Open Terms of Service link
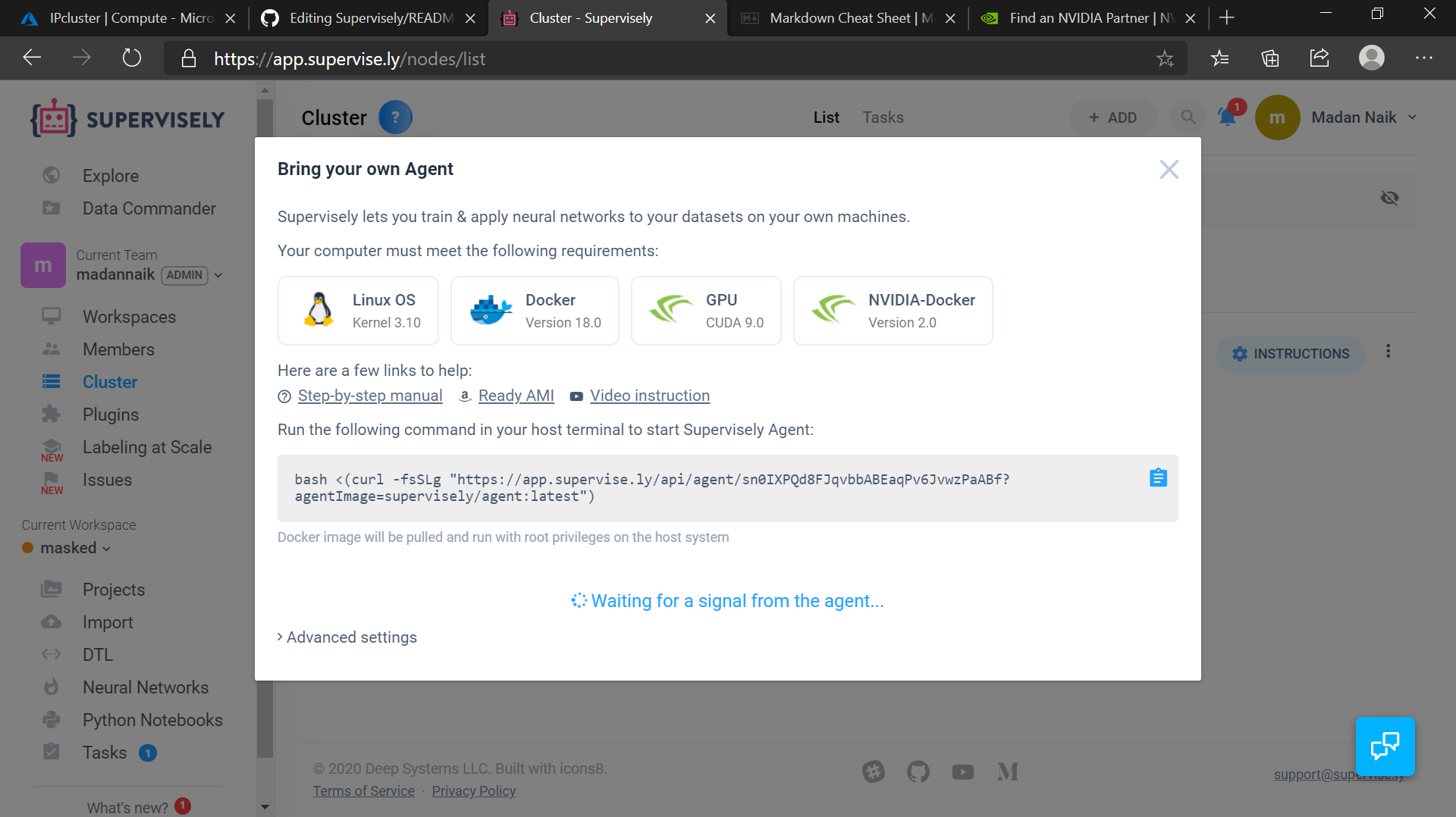Screen dimensions: 1456x817 [363, 790]
